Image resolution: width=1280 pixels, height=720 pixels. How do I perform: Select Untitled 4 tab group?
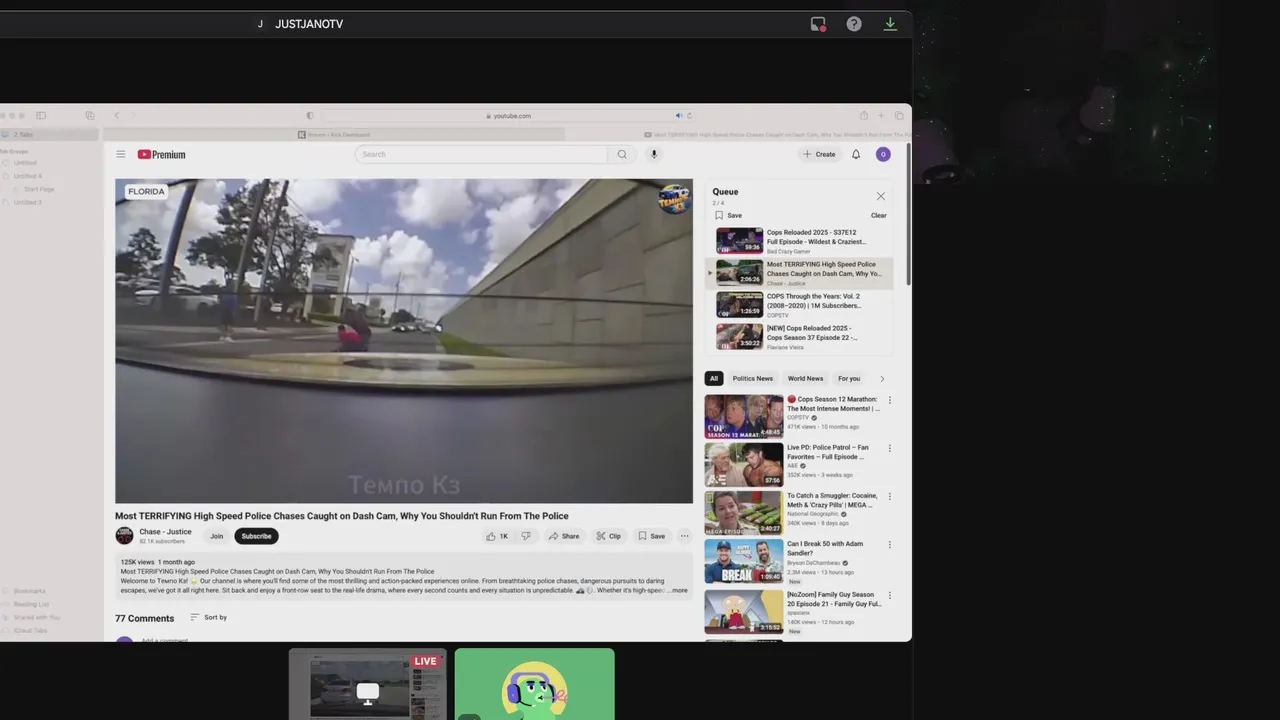[x=27, y=176]
